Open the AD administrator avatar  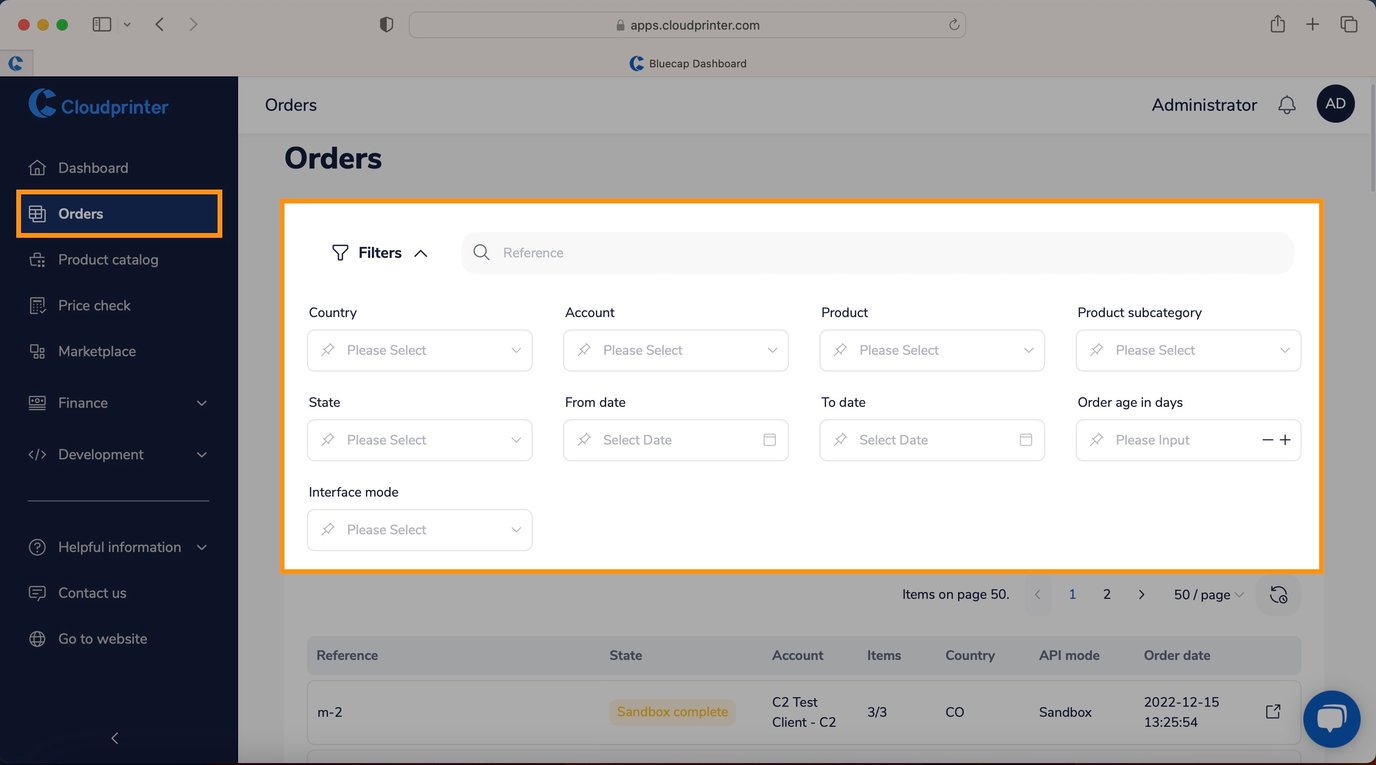[1335, 103]
